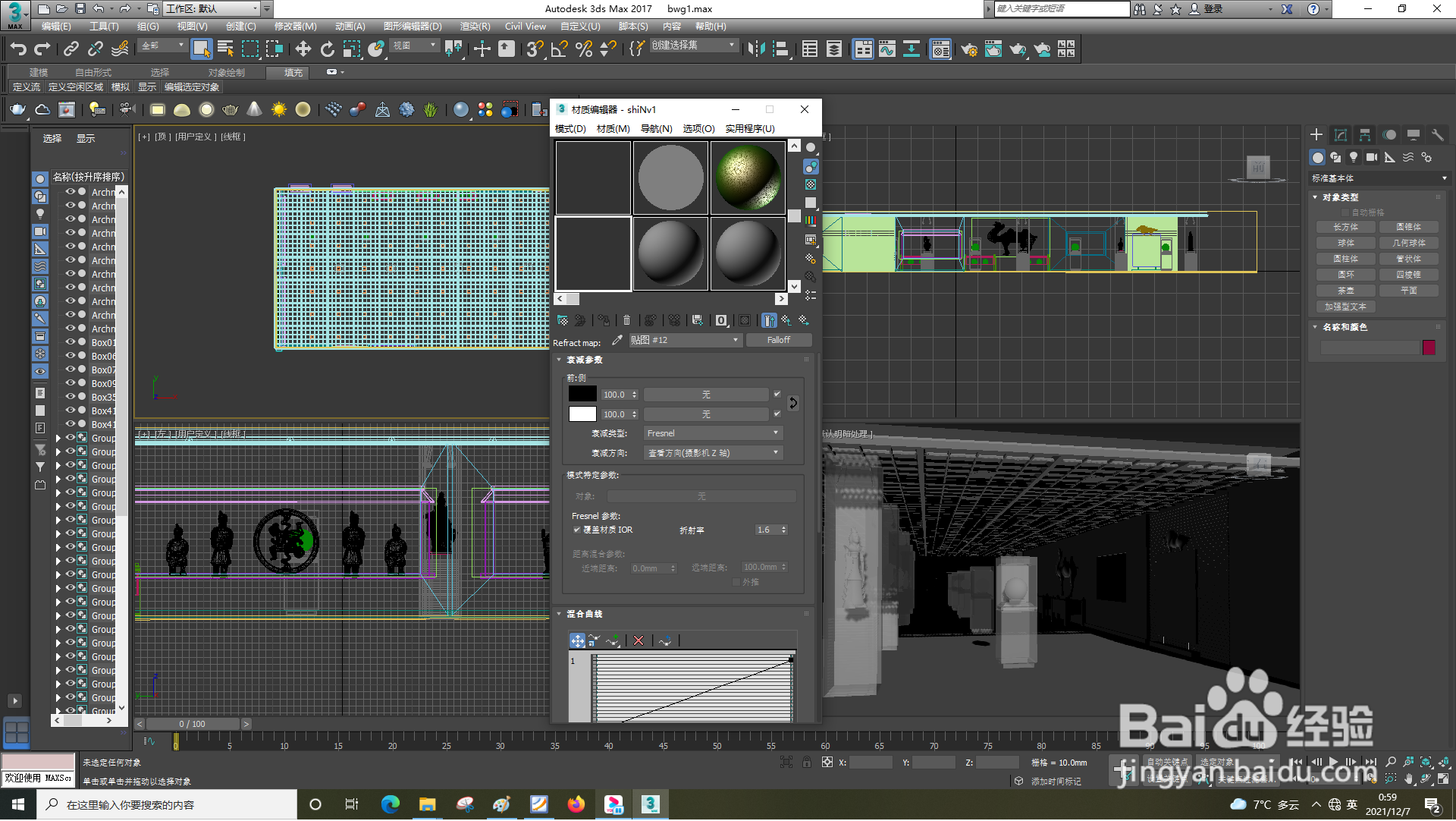Viewport: 1456px width, 821px height.
Task: Click the Redo arrow in main toolbar
Action: click(42, 49)
